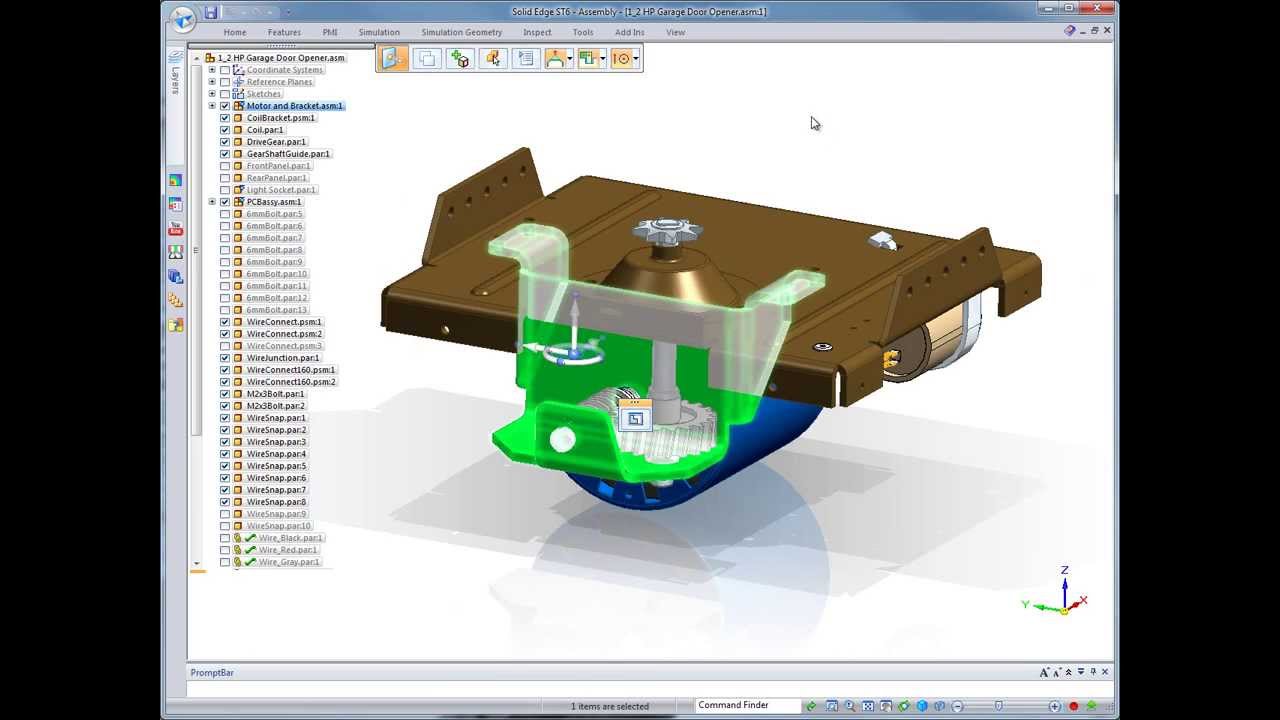
Task: Open the quick access toolbar customize arrow
Action: tap(288, 12)
